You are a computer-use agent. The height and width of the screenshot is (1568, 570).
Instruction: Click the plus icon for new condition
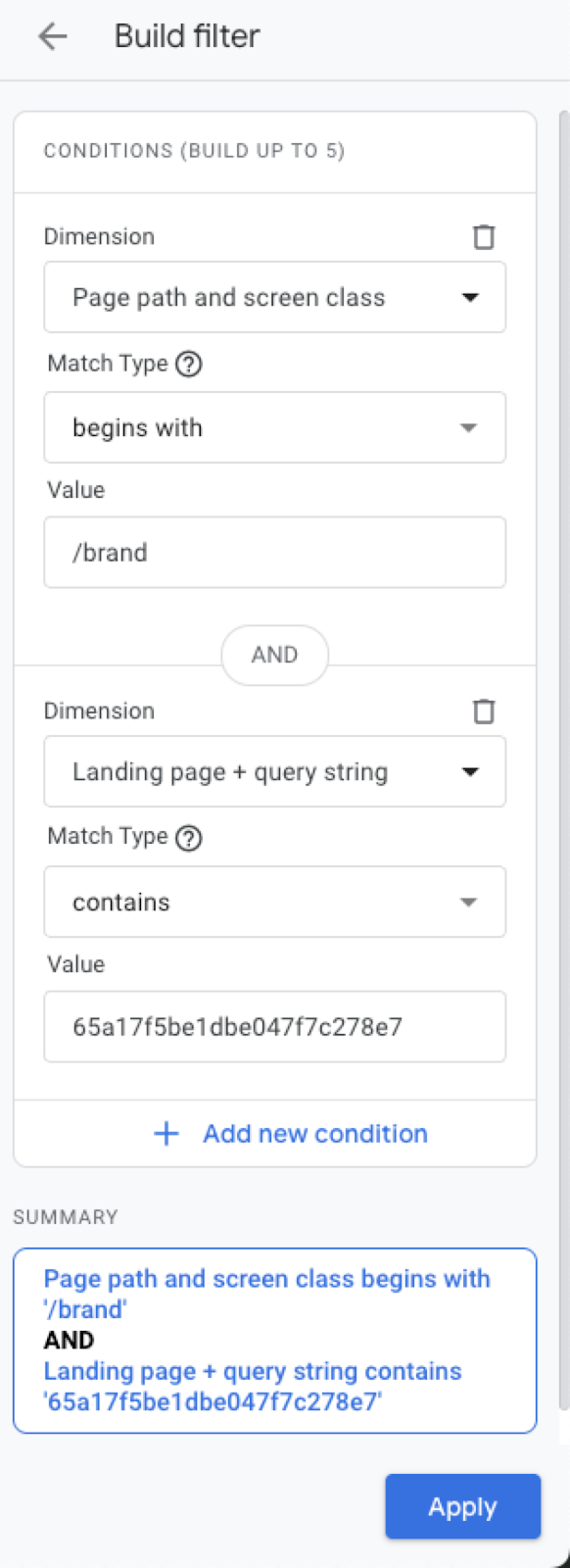[166, 1134]
